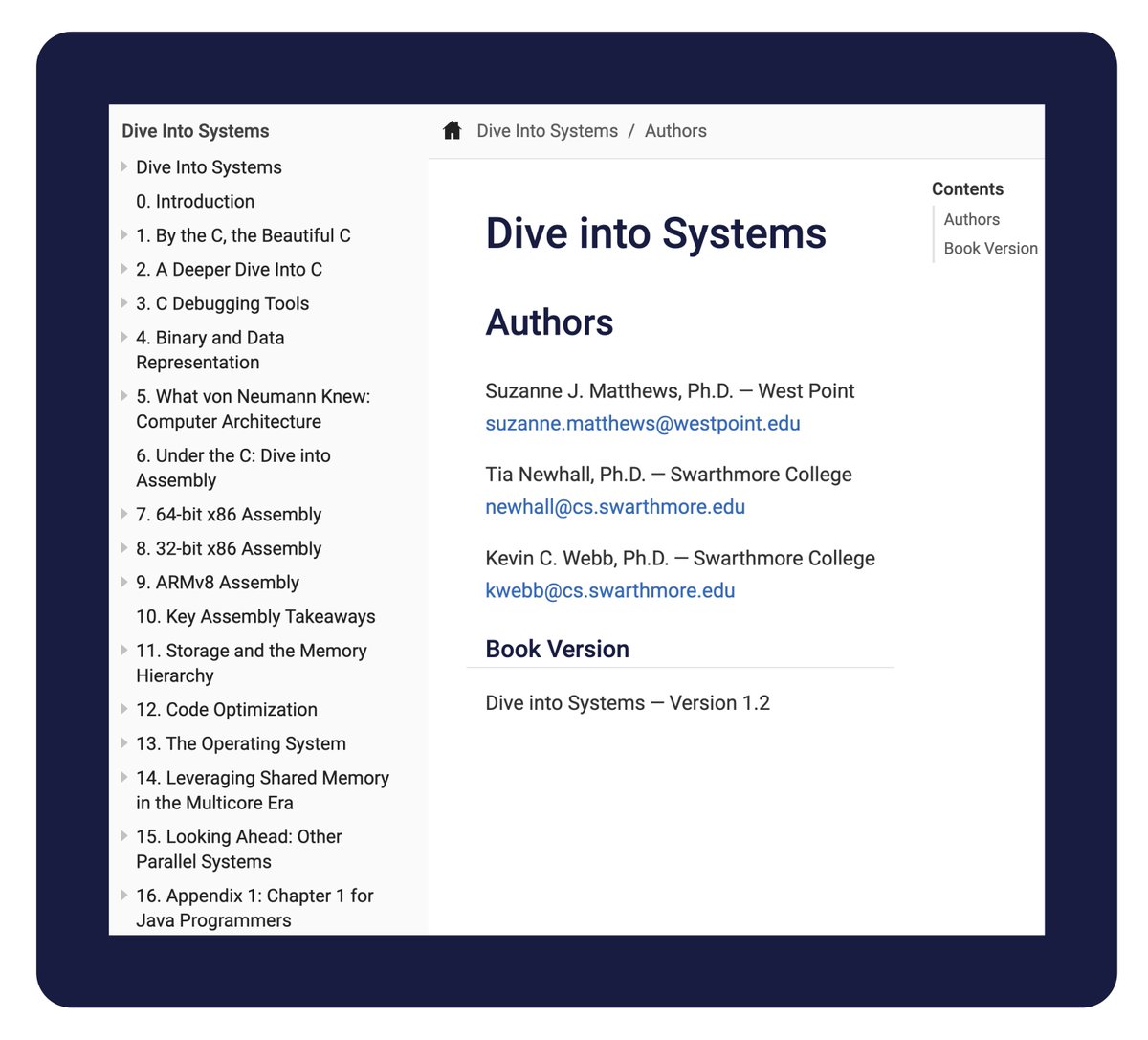Viewport: 1148px width, 1040px height.
Task: Expand chapter 3 C Debugging Tools arrow
Action: (124, 302)
